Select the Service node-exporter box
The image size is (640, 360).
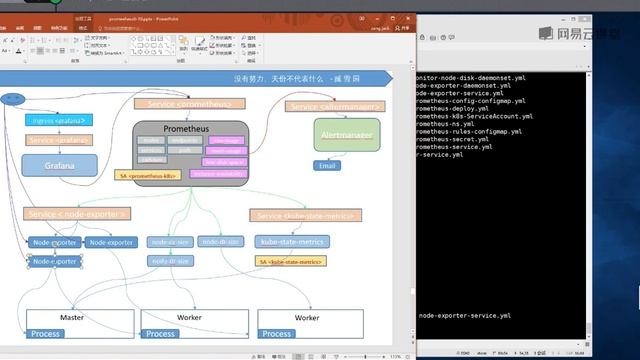pos(77,214)
